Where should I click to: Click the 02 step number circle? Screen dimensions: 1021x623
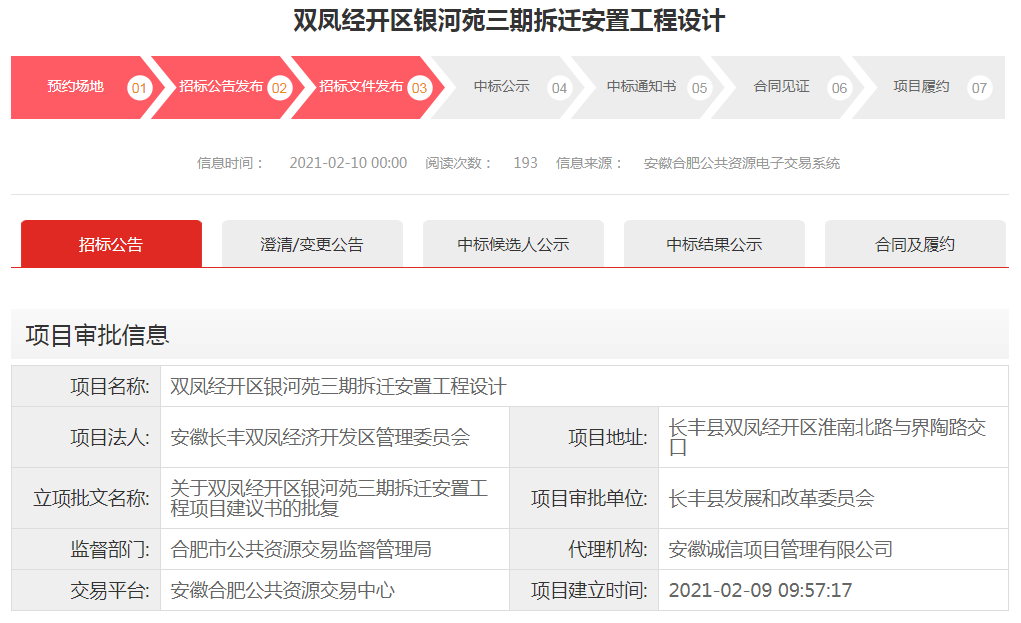click(x=279, y=88)
